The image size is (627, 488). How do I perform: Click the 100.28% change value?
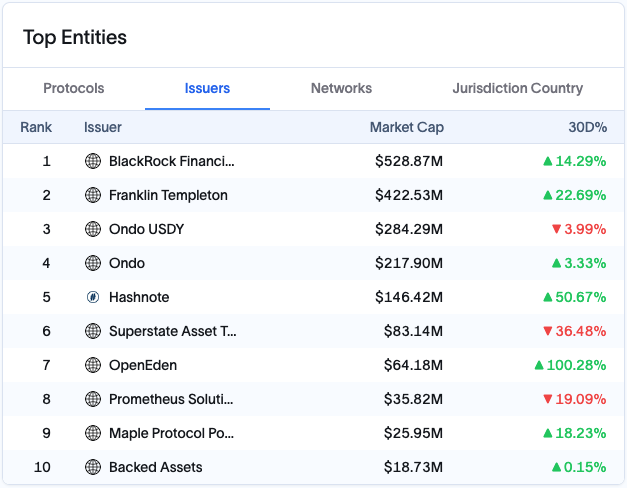576,365
